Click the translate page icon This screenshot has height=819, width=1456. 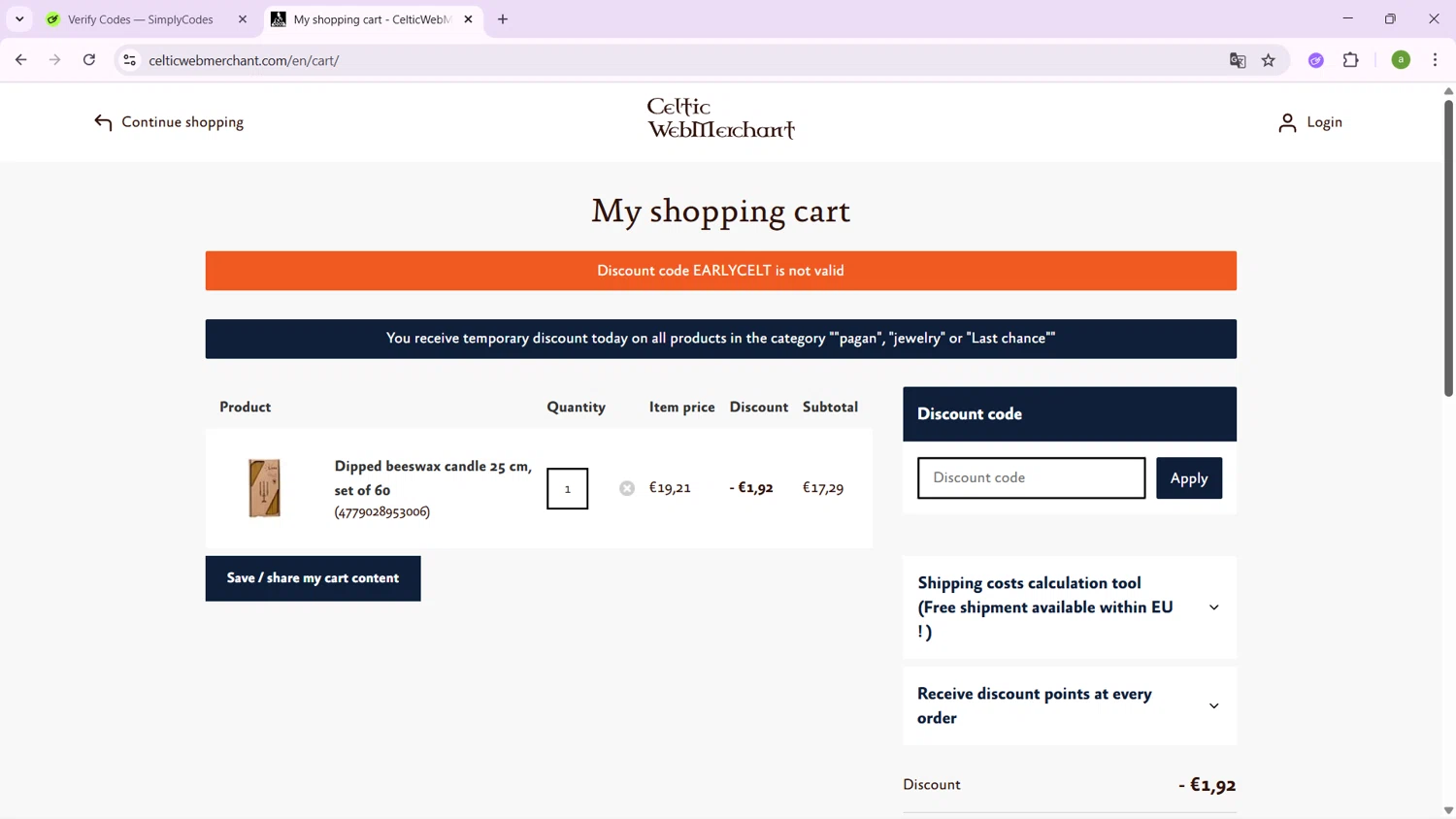pos(1238,60)
